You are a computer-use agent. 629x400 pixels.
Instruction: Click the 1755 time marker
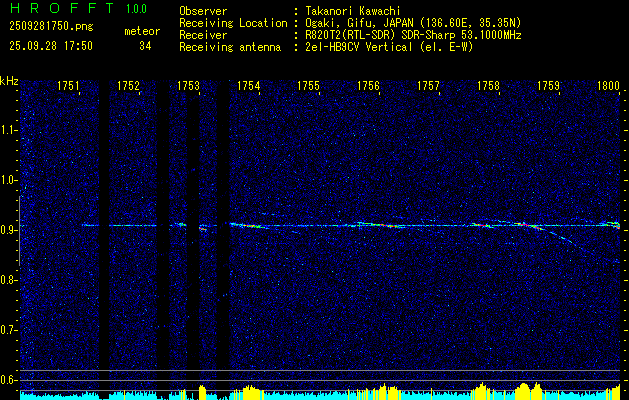pyautogui.click(x=308, y=85)
